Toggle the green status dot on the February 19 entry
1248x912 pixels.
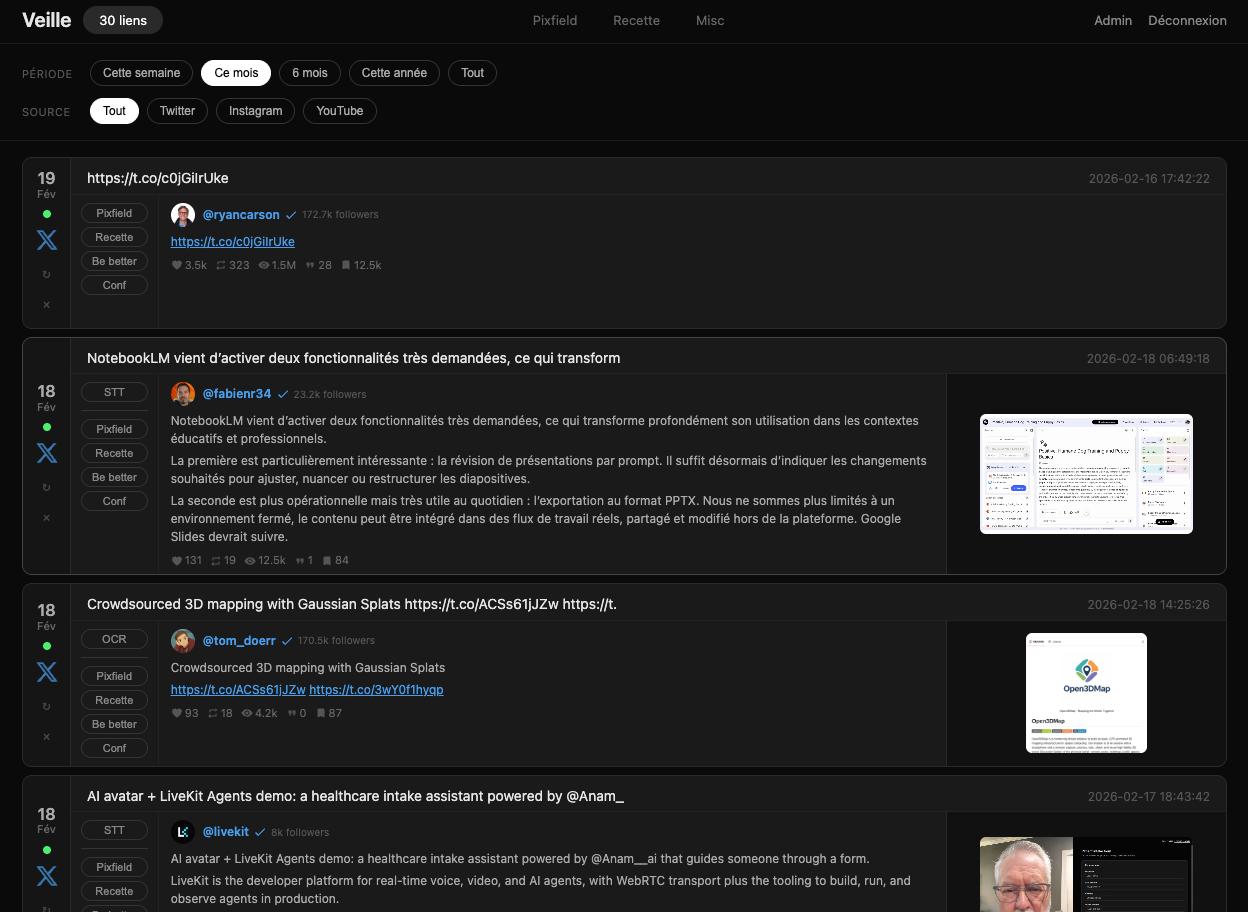click(46, 213)
